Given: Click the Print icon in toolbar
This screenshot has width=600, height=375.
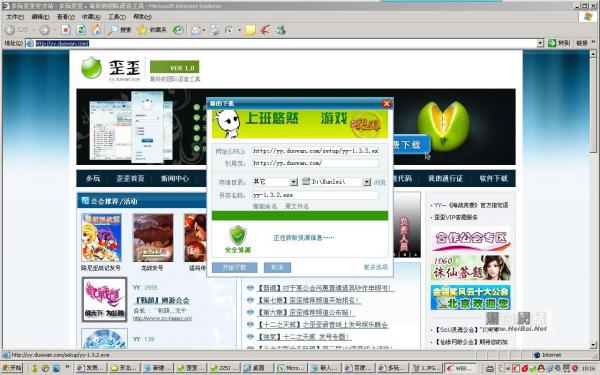Looking at the screenshot, I should click(214, 30).
